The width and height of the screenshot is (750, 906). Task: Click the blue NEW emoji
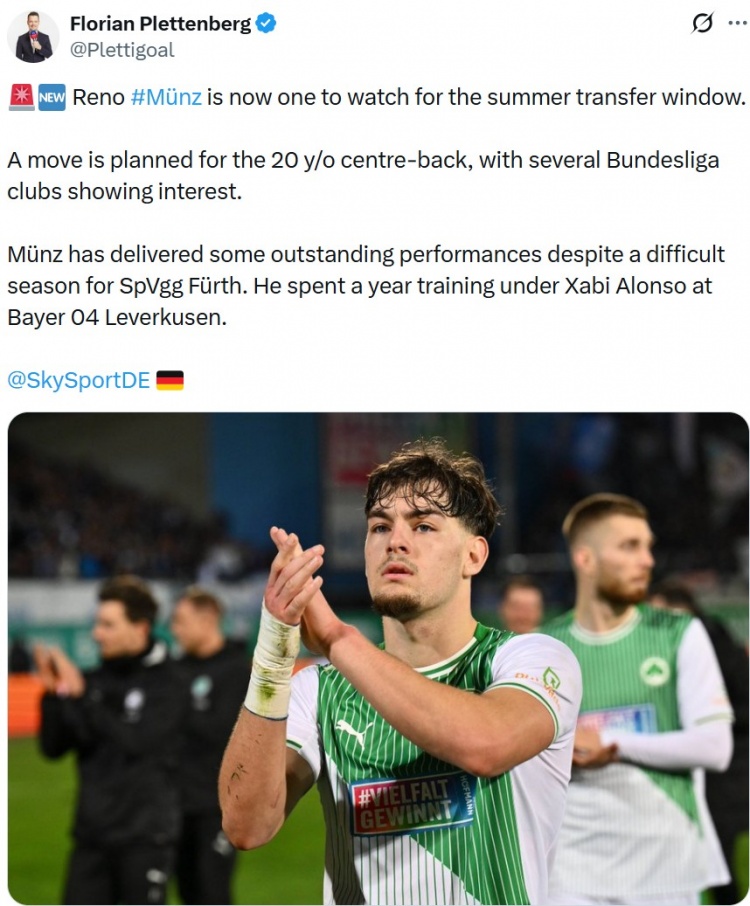coord(52,97)
